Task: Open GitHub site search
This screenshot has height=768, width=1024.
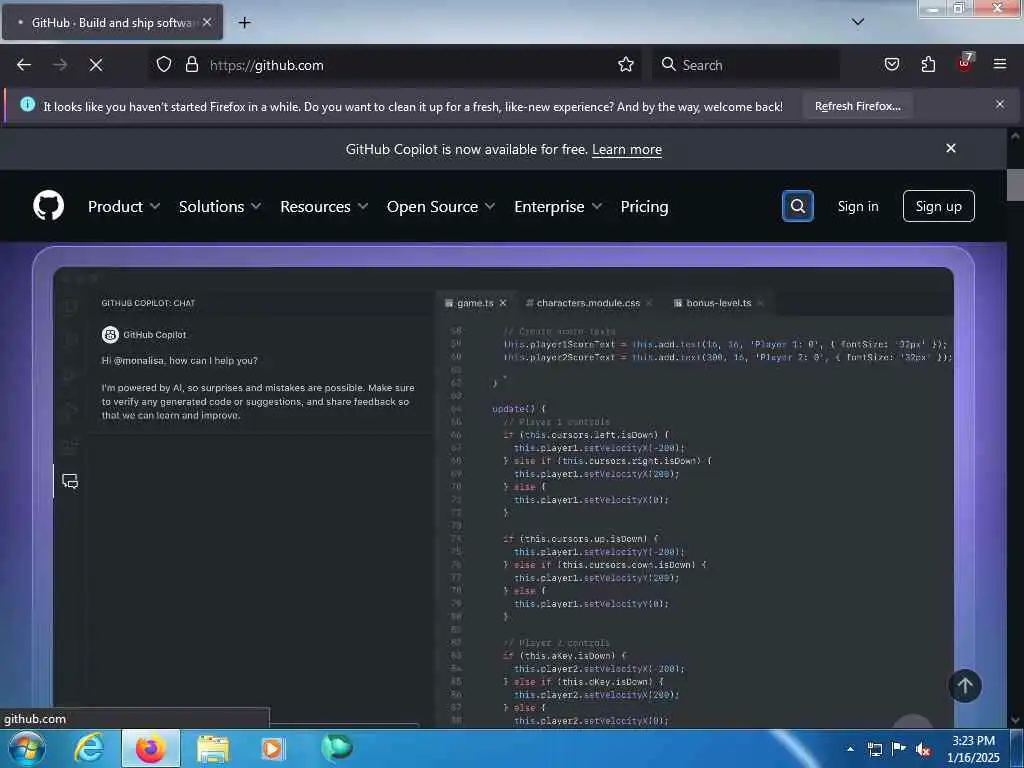Action: (x=797, y=206)
